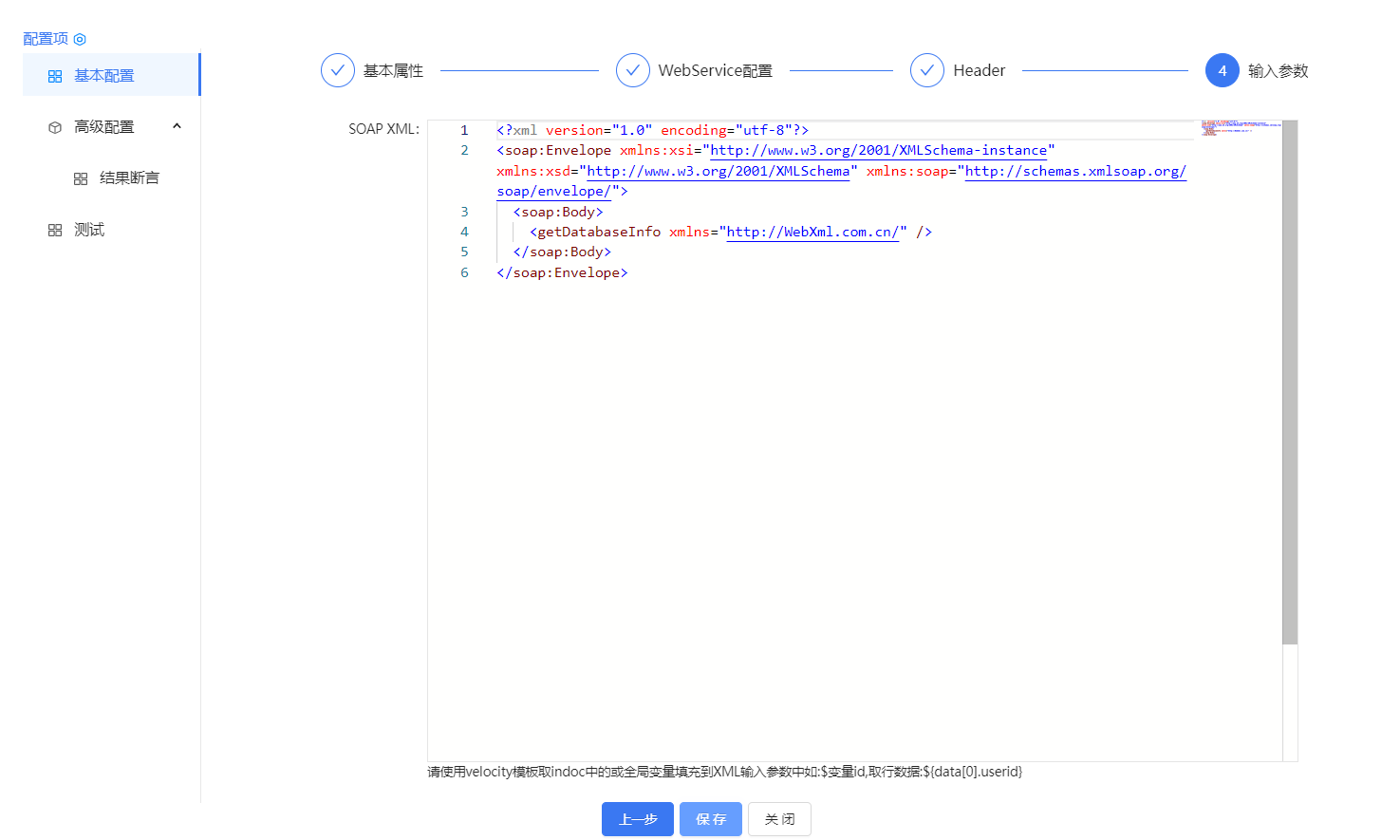Click the checkmark circle for 基本属性 step
Image resolution: width=1400 pixels, height=840 pixels.
pos(338,70)
